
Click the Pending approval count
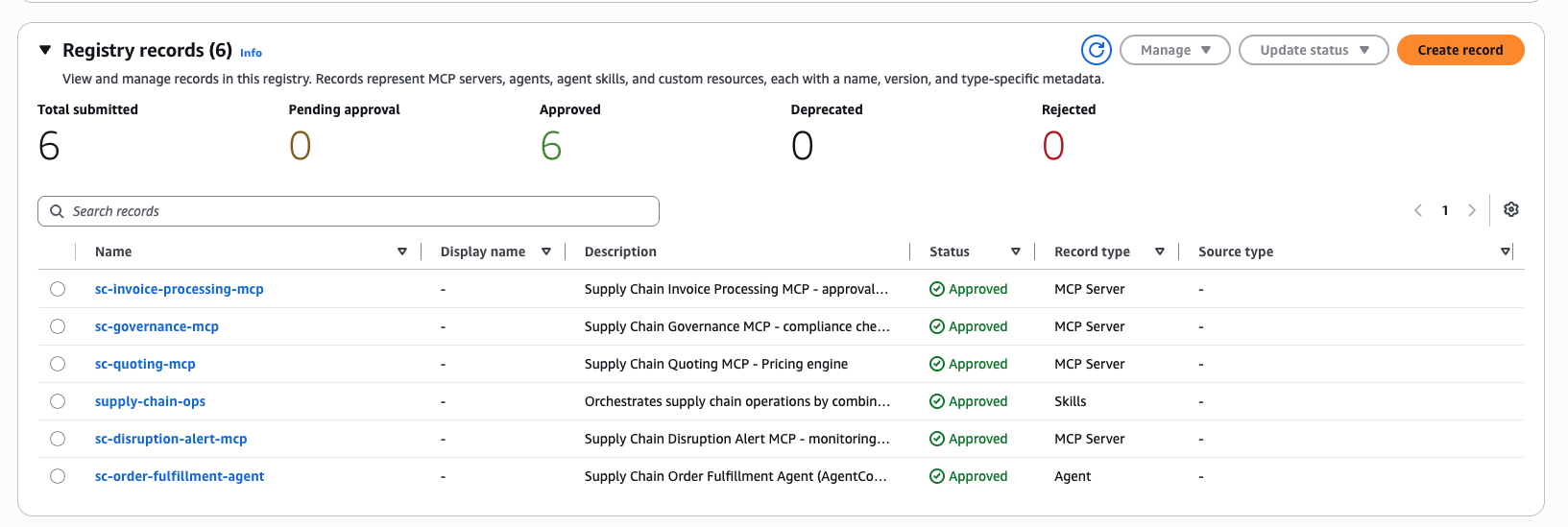coord(301,146)
